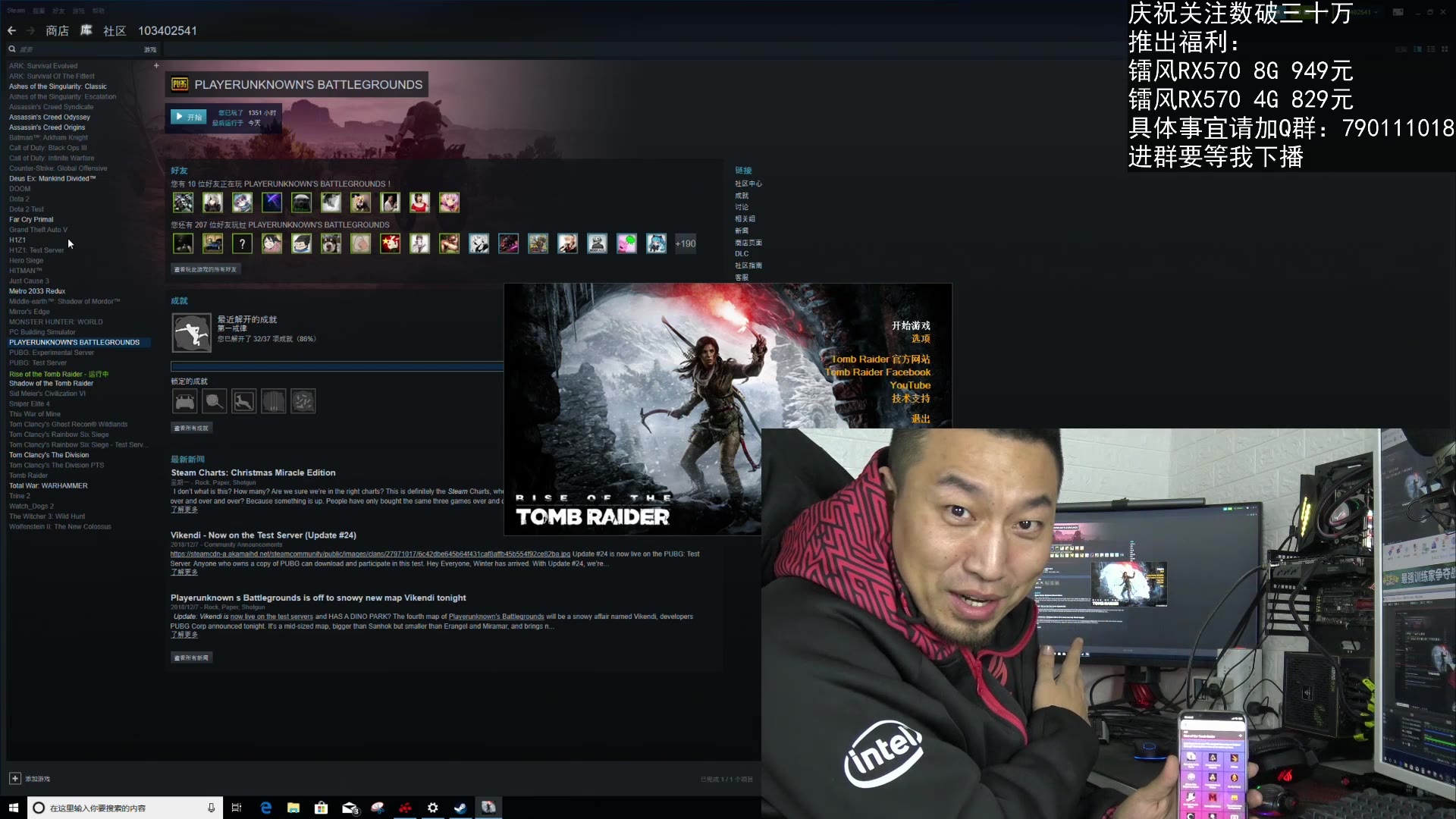Open the 库 library tab
Viewport: 1456px width, 819px height.
86,30
